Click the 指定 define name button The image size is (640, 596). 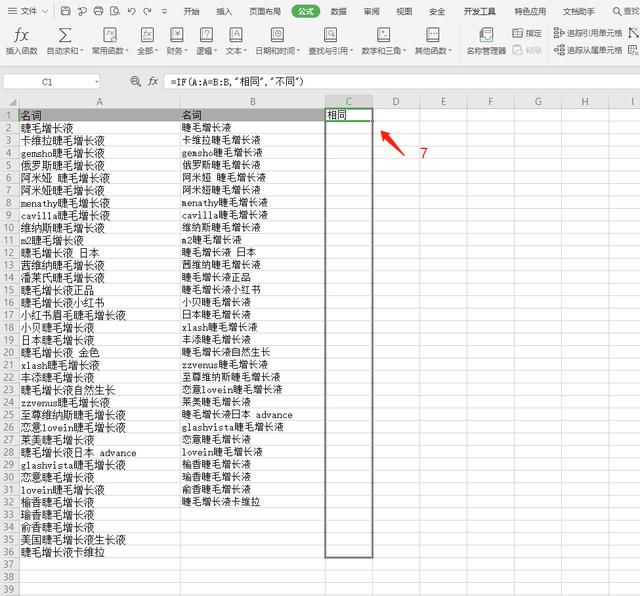[527, 33]
